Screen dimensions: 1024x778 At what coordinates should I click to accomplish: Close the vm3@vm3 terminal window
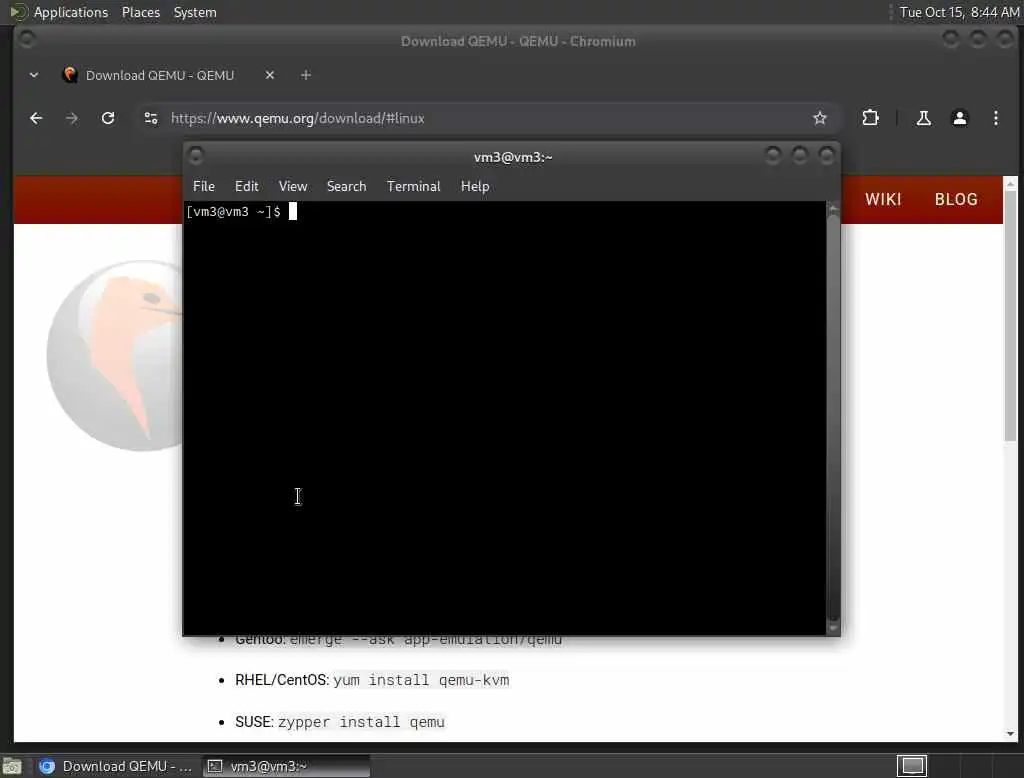pyautogui.click(x=826, y=156)
